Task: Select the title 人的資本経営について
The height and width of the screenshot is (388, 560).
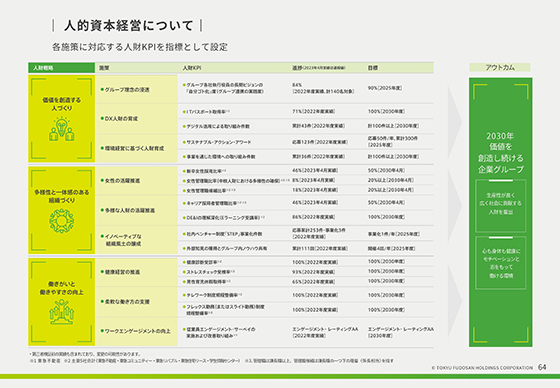Action: tap(129, 25)
